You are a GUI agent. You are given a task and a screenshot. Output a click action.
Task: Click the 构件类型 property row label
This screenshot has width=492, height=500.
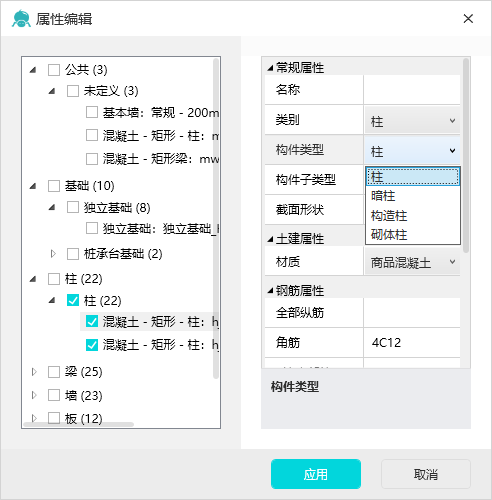click(299, 150)
